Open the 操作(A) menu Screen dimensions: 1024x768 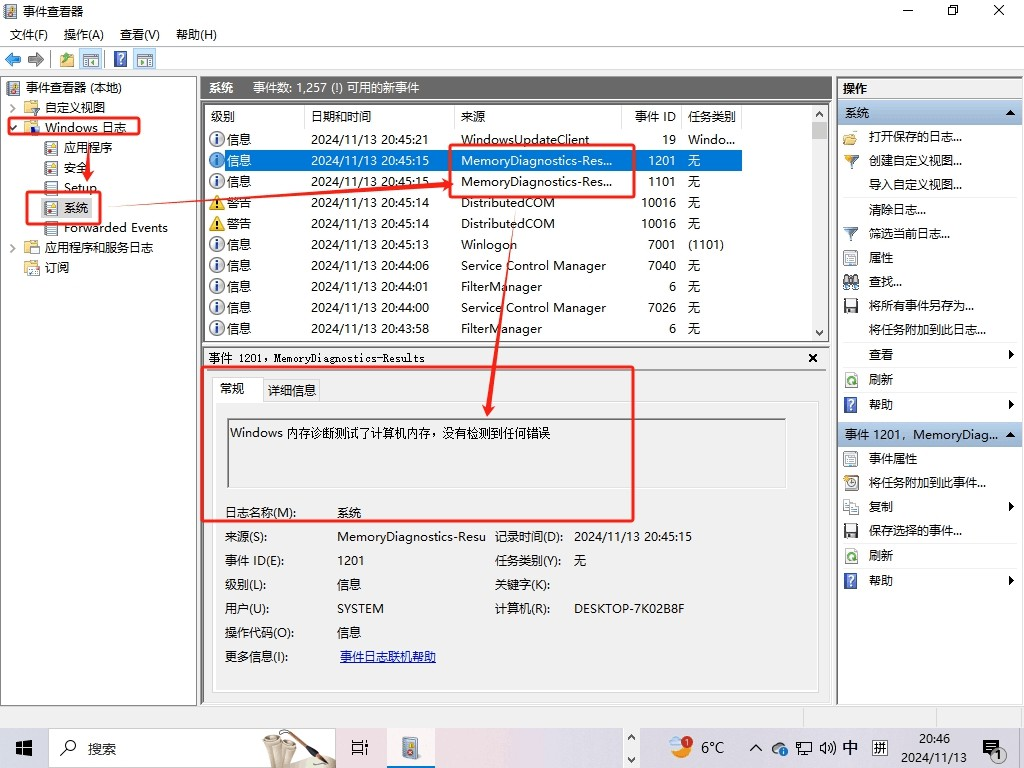pos(85,34)
